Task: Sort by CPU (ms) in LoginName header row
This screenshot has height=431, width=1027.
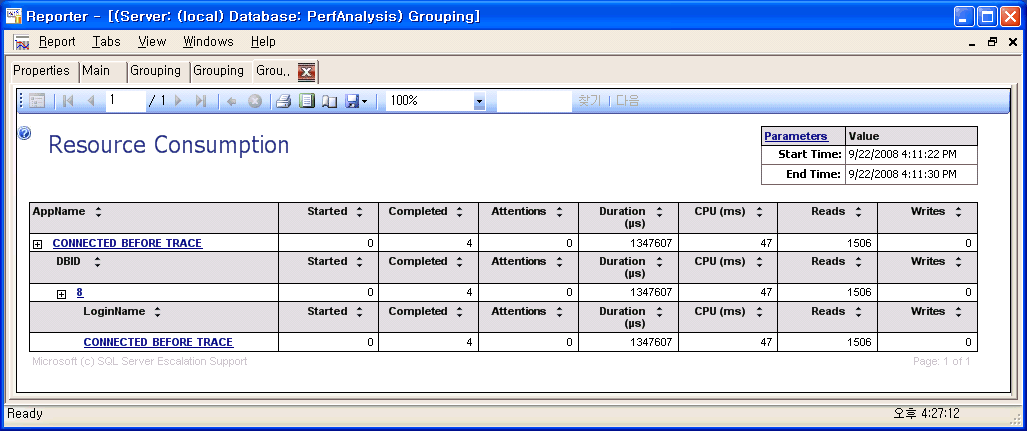Action: pos(759,312)
